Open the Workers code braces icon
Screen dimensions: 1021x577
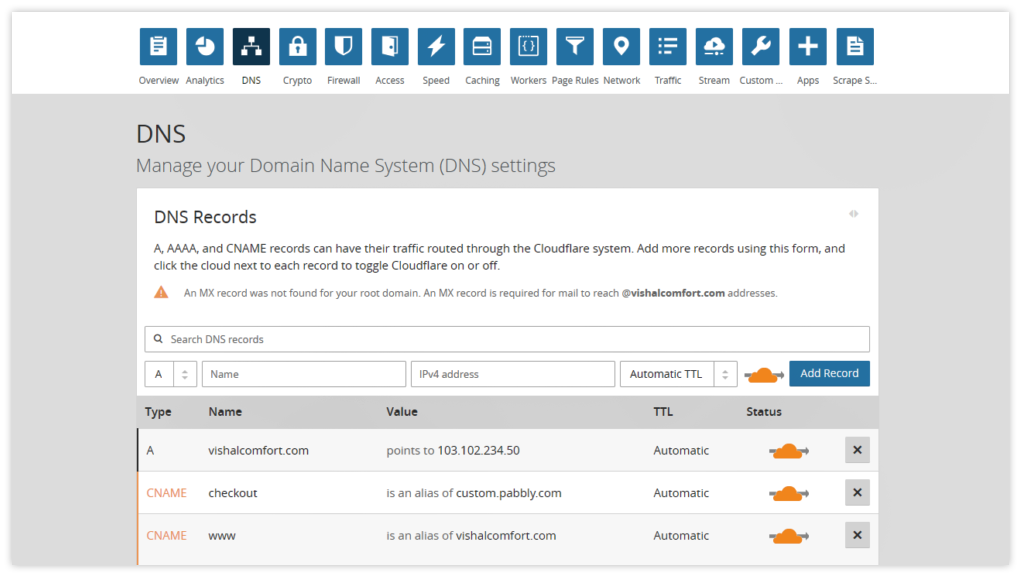point(529,46)
